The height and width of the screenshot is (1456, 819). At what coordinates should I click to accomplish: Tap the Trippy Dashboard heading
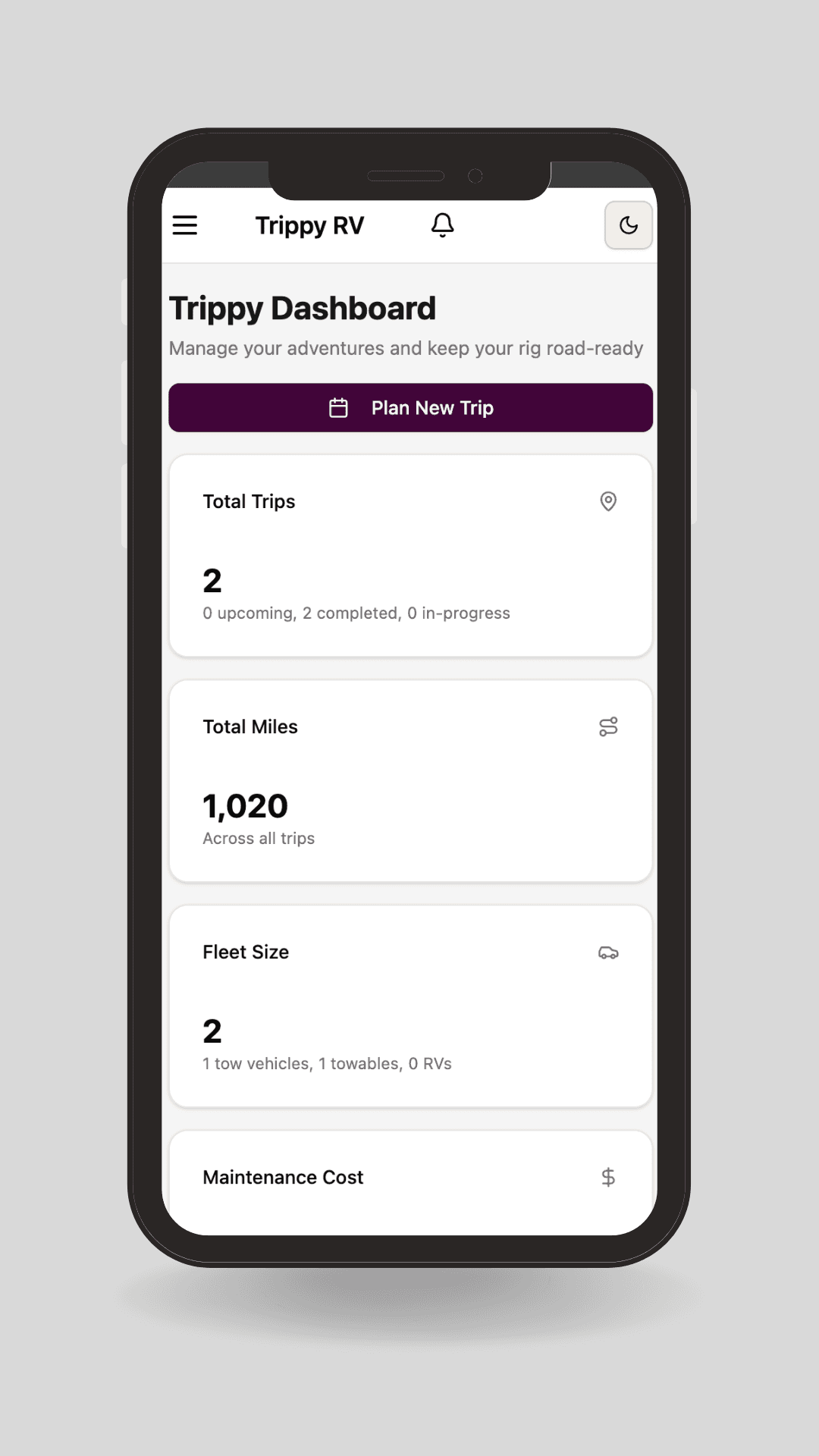(301, 308)
